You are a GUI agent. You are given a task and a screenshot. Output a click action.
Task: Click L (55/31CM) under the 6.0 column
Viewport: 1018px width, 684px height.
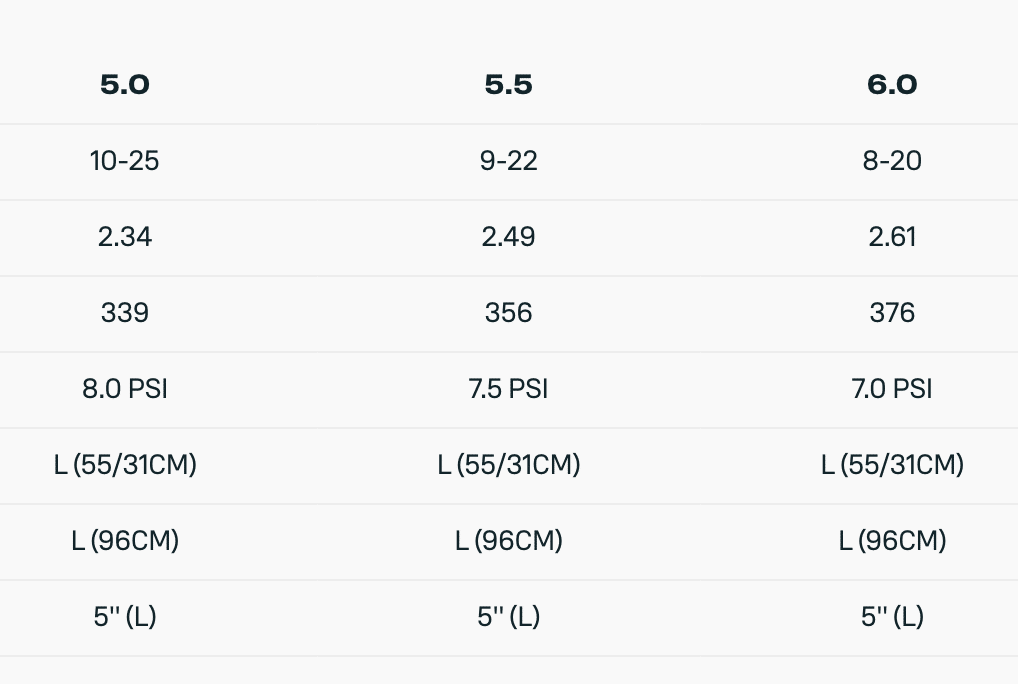(892, 465)
